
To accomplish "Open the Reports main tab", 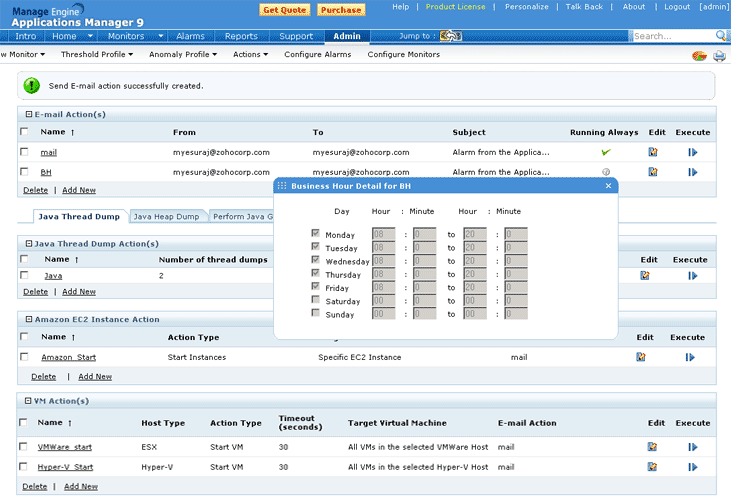I will (x=241, y=36).
